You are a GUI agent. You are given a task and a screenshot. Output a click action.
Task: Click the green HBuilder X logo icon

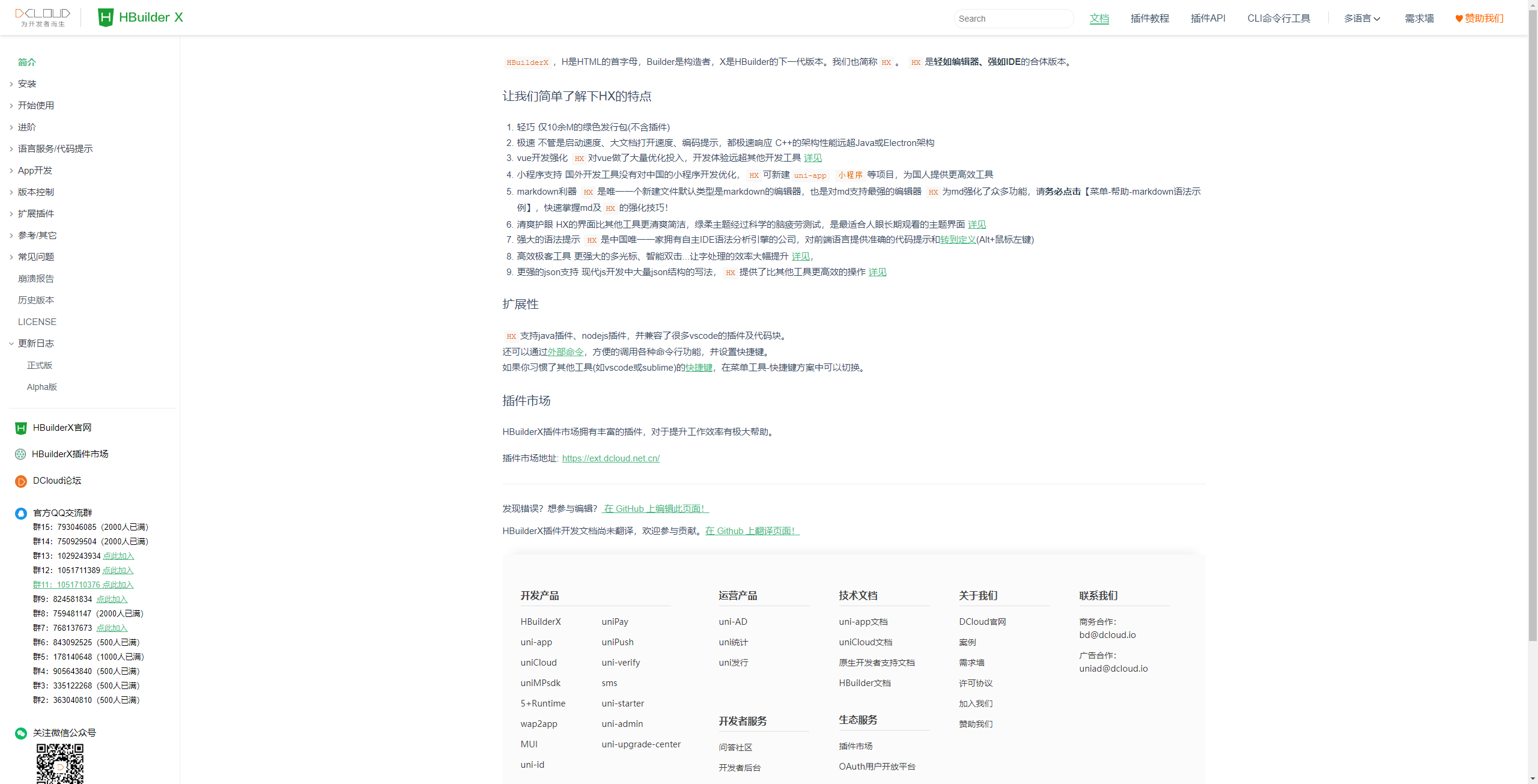pos(106,17)
